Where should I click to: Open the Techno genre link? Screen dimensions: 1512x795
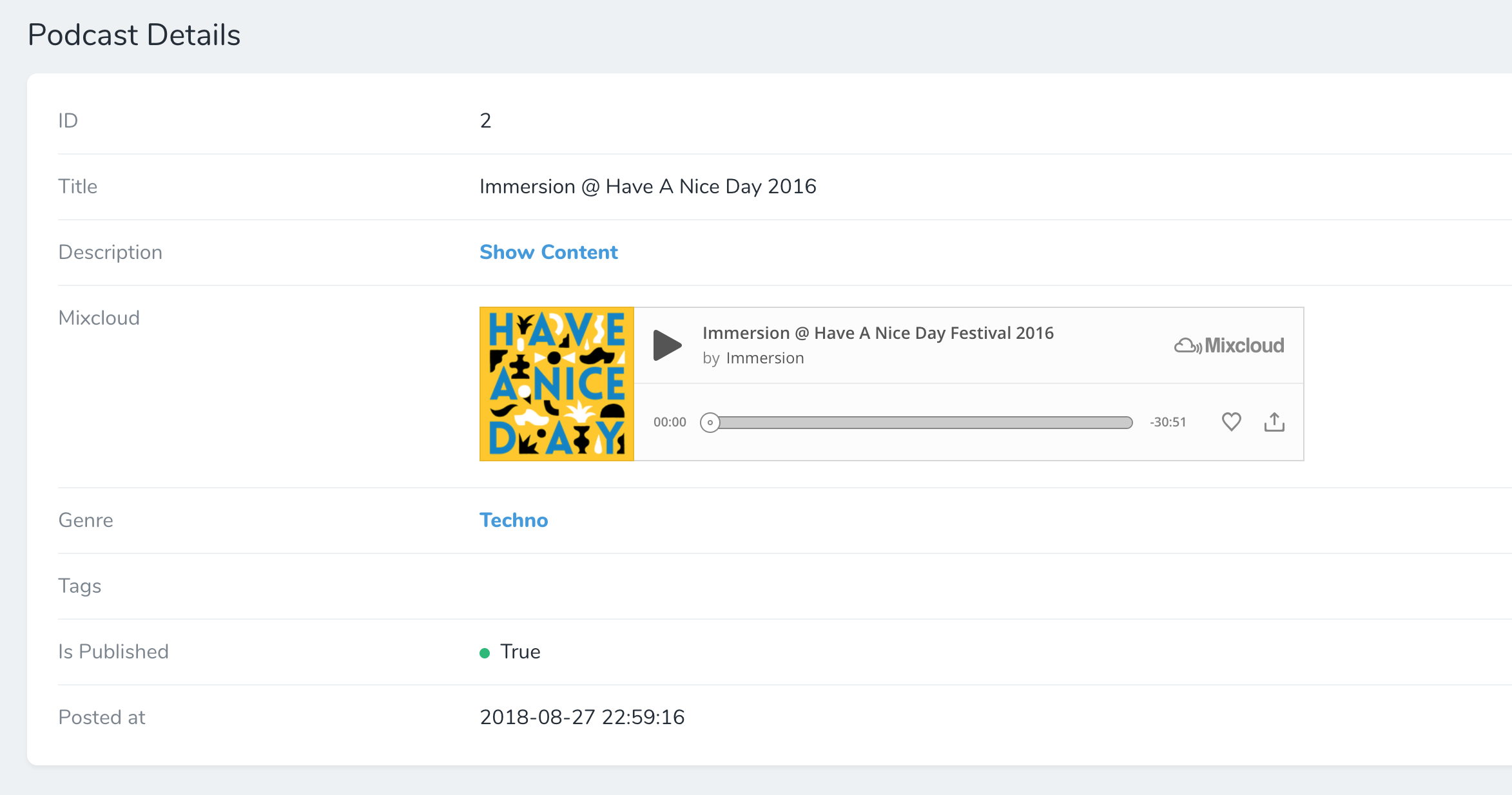[514, 520]
